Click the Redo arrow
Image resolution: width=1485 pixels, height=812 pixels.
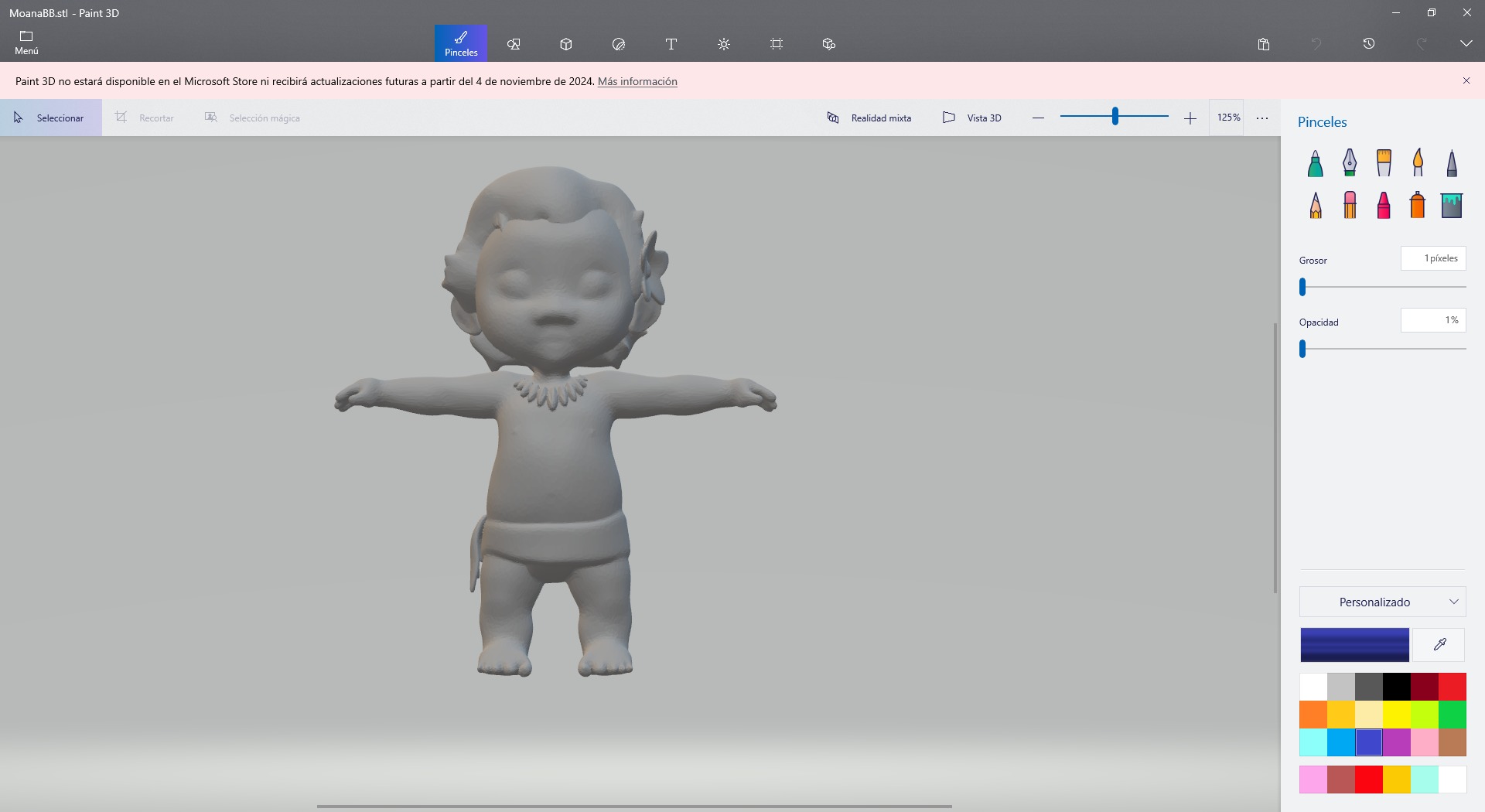tap(1422, 44)
